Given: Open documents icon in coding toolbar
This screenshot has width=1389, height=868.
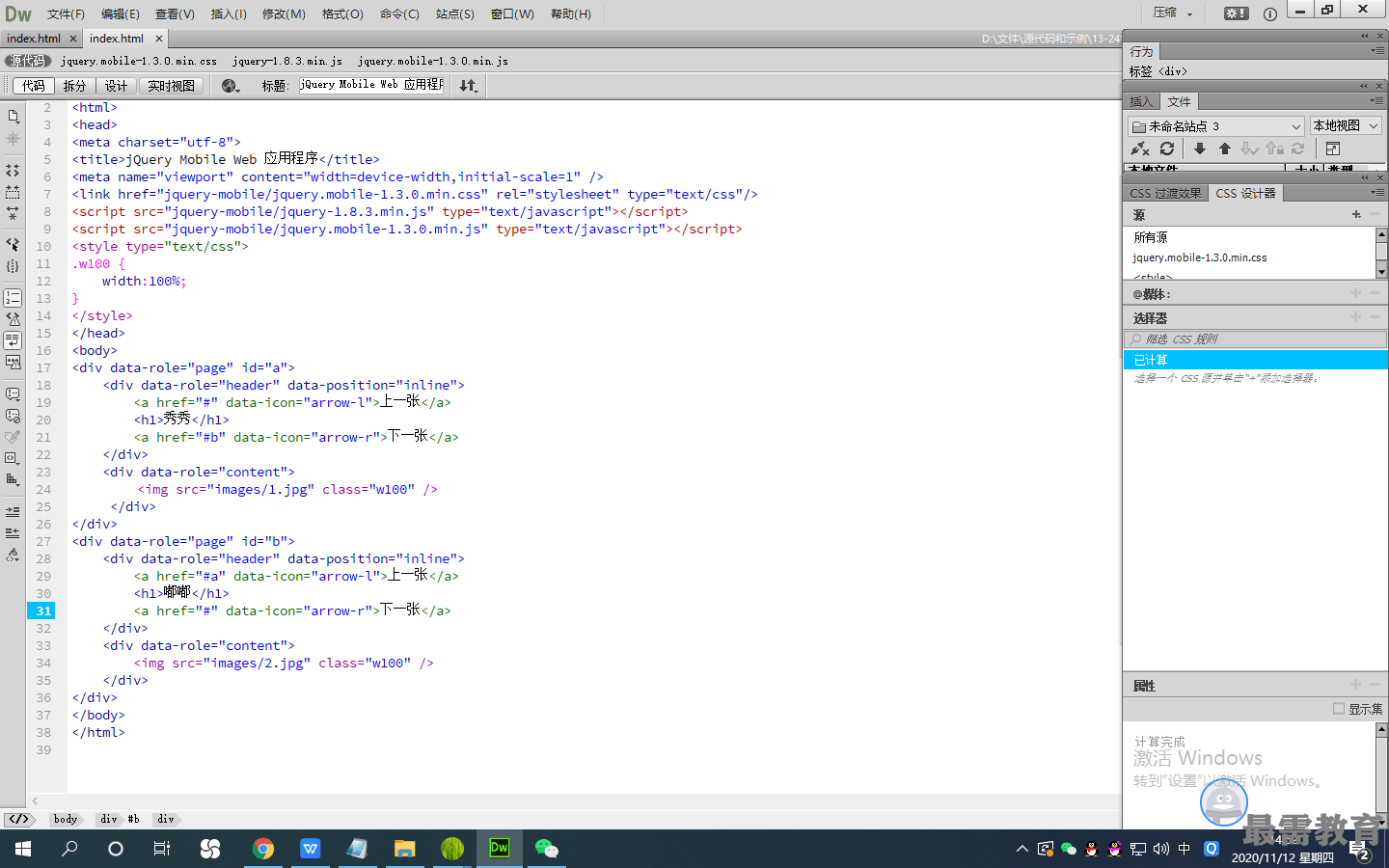Looking at the screenshot, I should tap(13, 117).
